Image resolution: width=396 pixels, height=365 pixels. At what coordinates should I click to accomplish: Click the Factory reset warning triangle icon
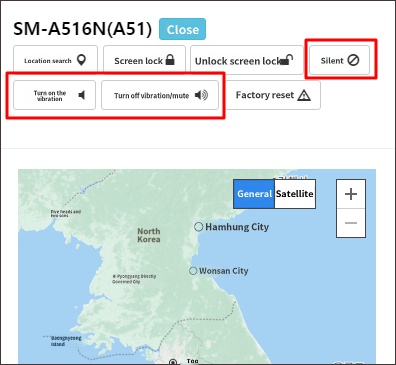304,95
